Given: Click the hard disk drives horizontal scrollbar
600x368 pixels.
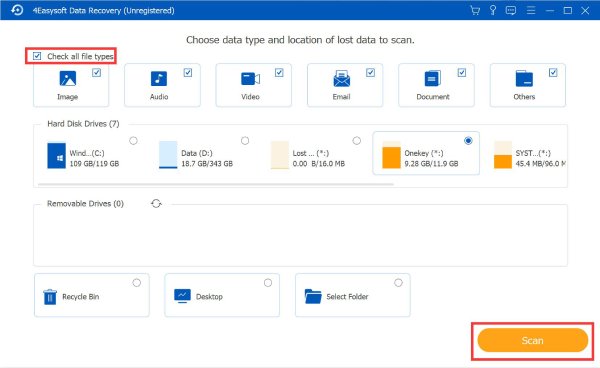Looking at the screenshot, I should click(216, 184).
